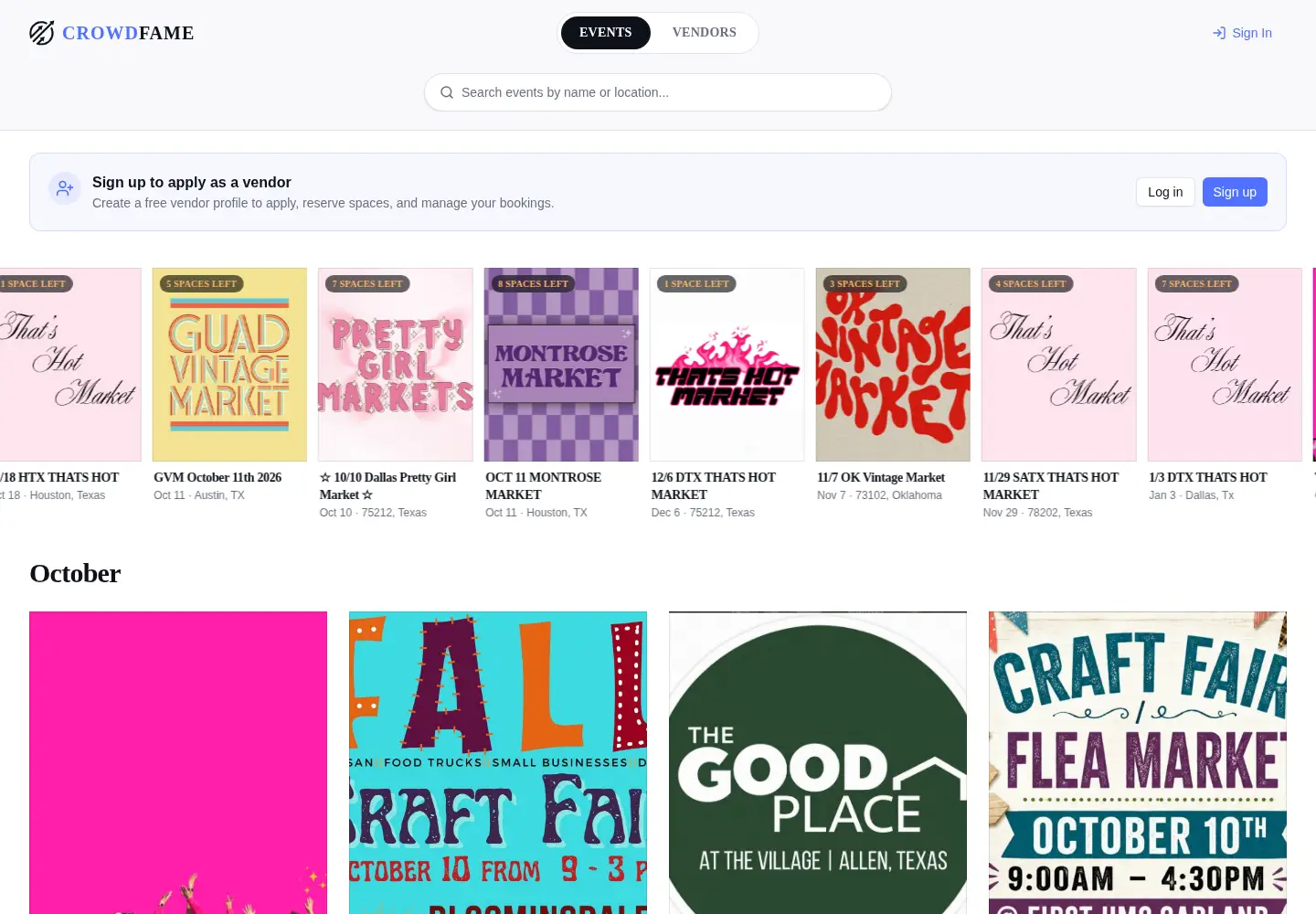Click the Nov 29 · 78202, Texas text
The height and width of the screenshot is (914, 1316).
coord(1037,513)
